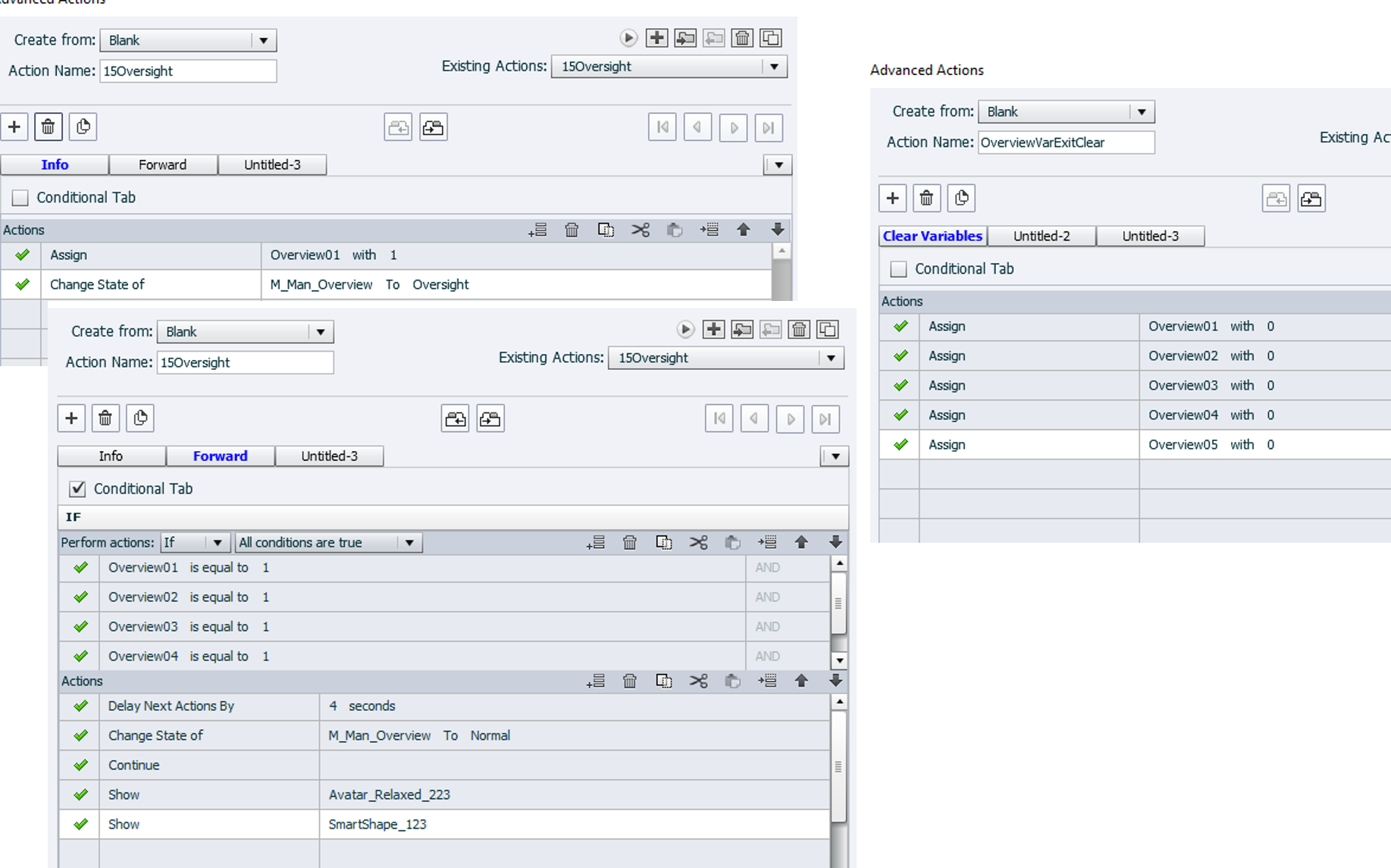
Task: Delete action trash beside Forward window's Existing Actions
Action: tap(799, 330)
